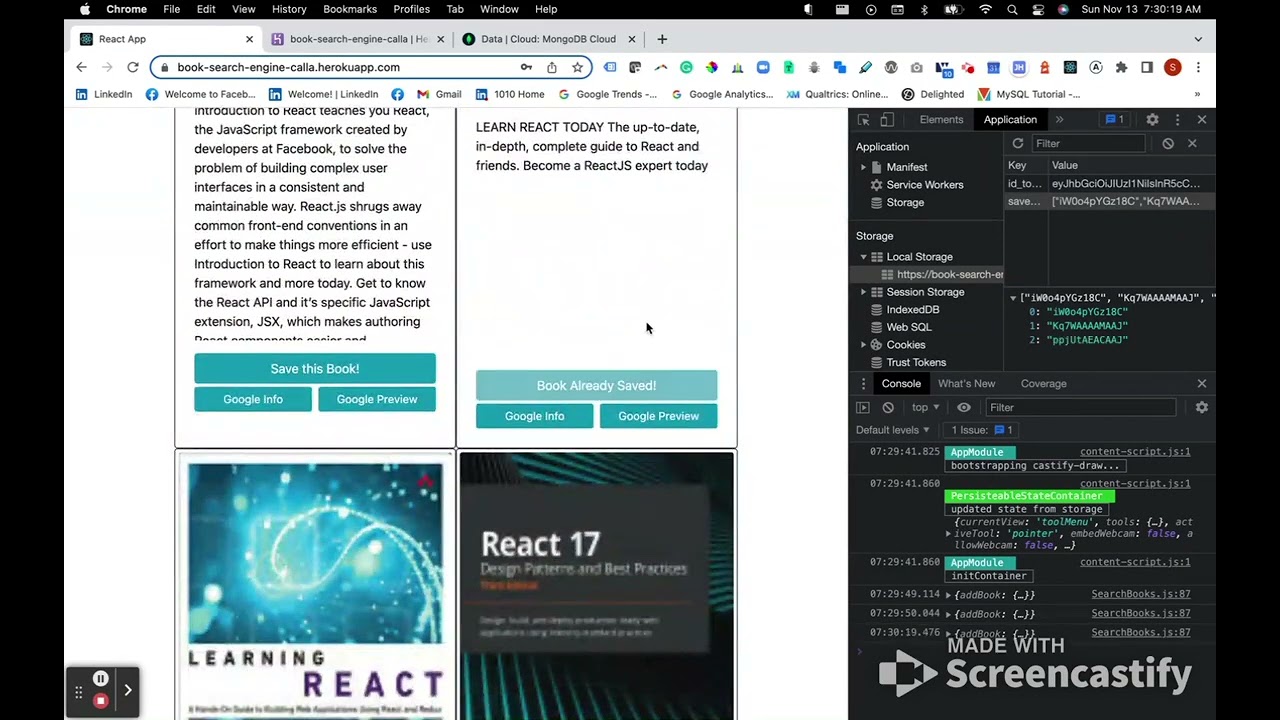Viewport: 1280px width, 720px height.
Task: Open the Default levels dropdown
Action: coord(892,430)
